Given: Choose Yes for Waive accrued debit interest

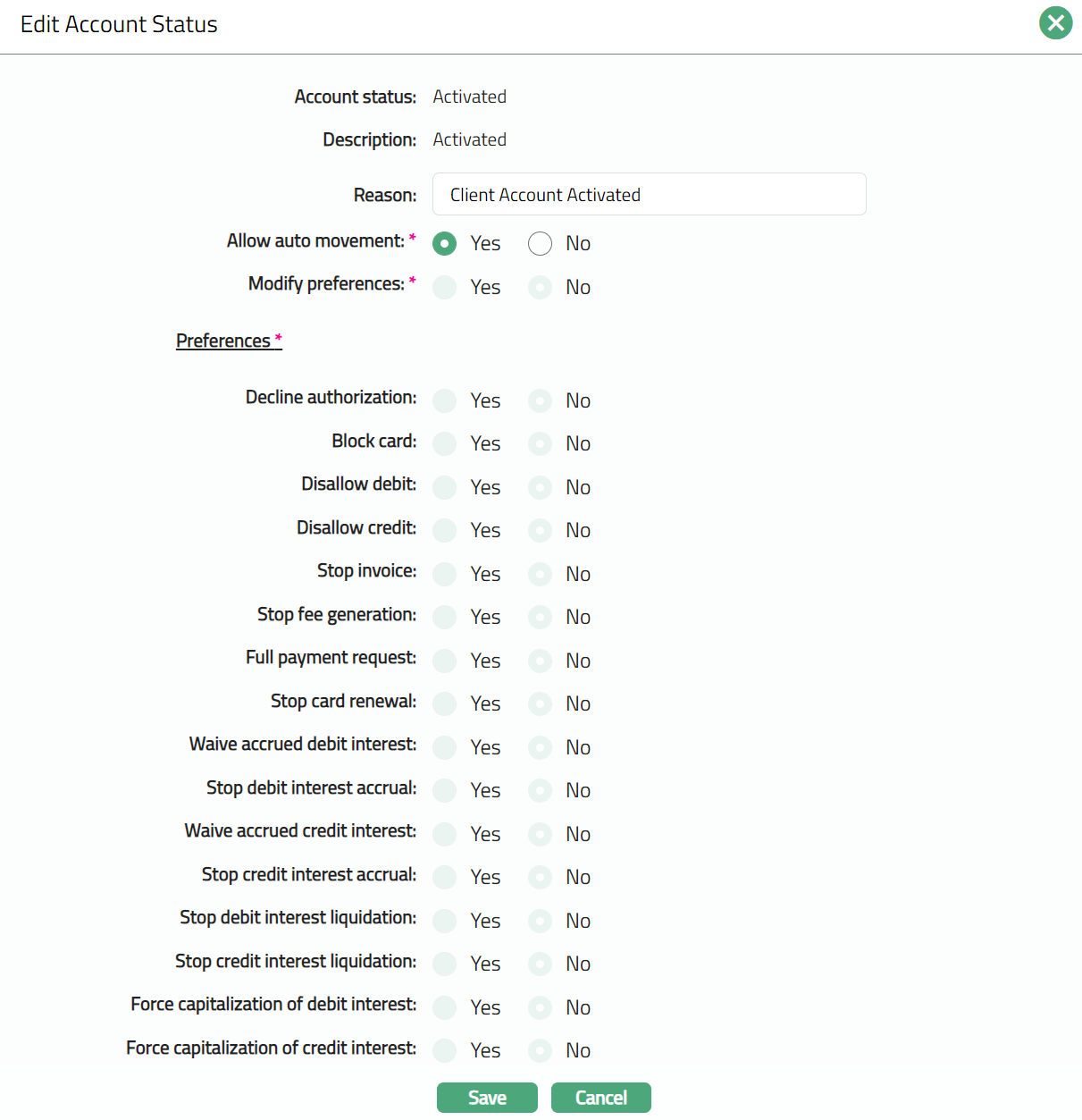Looking at the screenshot, I should pyautogui.click(x=445, y=748).
